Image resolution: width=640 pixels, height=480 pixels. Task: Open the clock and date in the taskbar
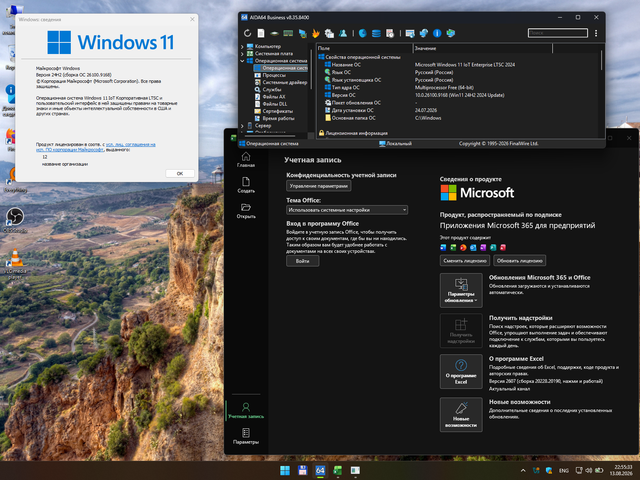(621, 470)
